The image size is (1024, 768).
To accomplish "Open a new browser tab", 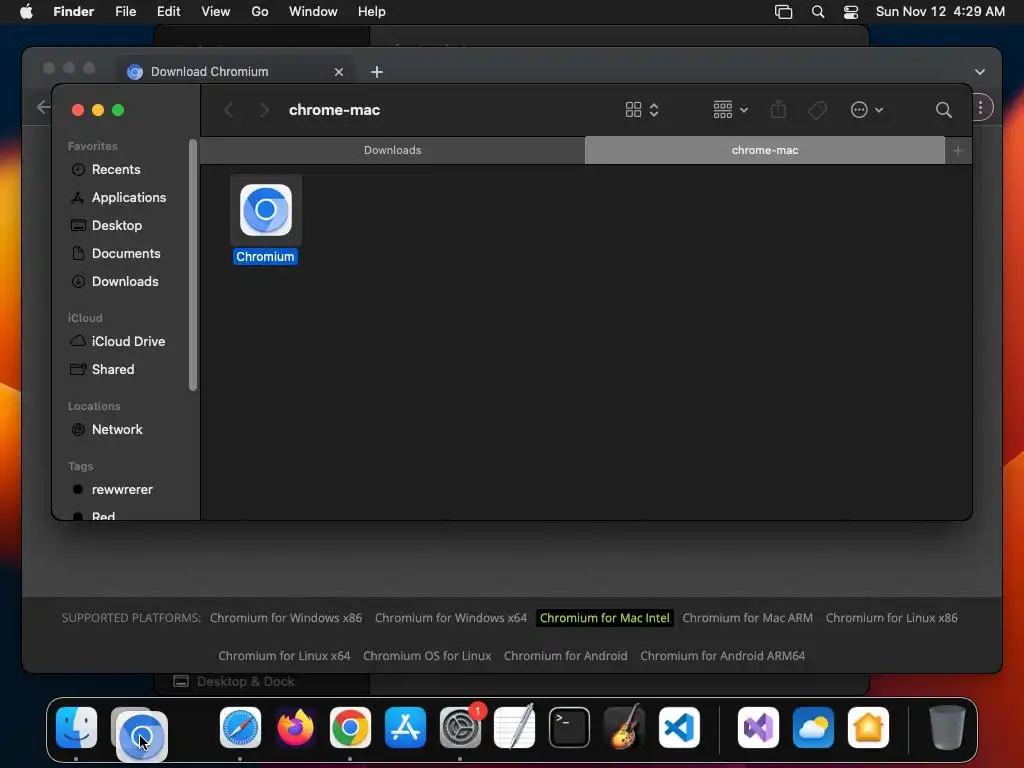I will pyautogui.click(x=377, y=72).
